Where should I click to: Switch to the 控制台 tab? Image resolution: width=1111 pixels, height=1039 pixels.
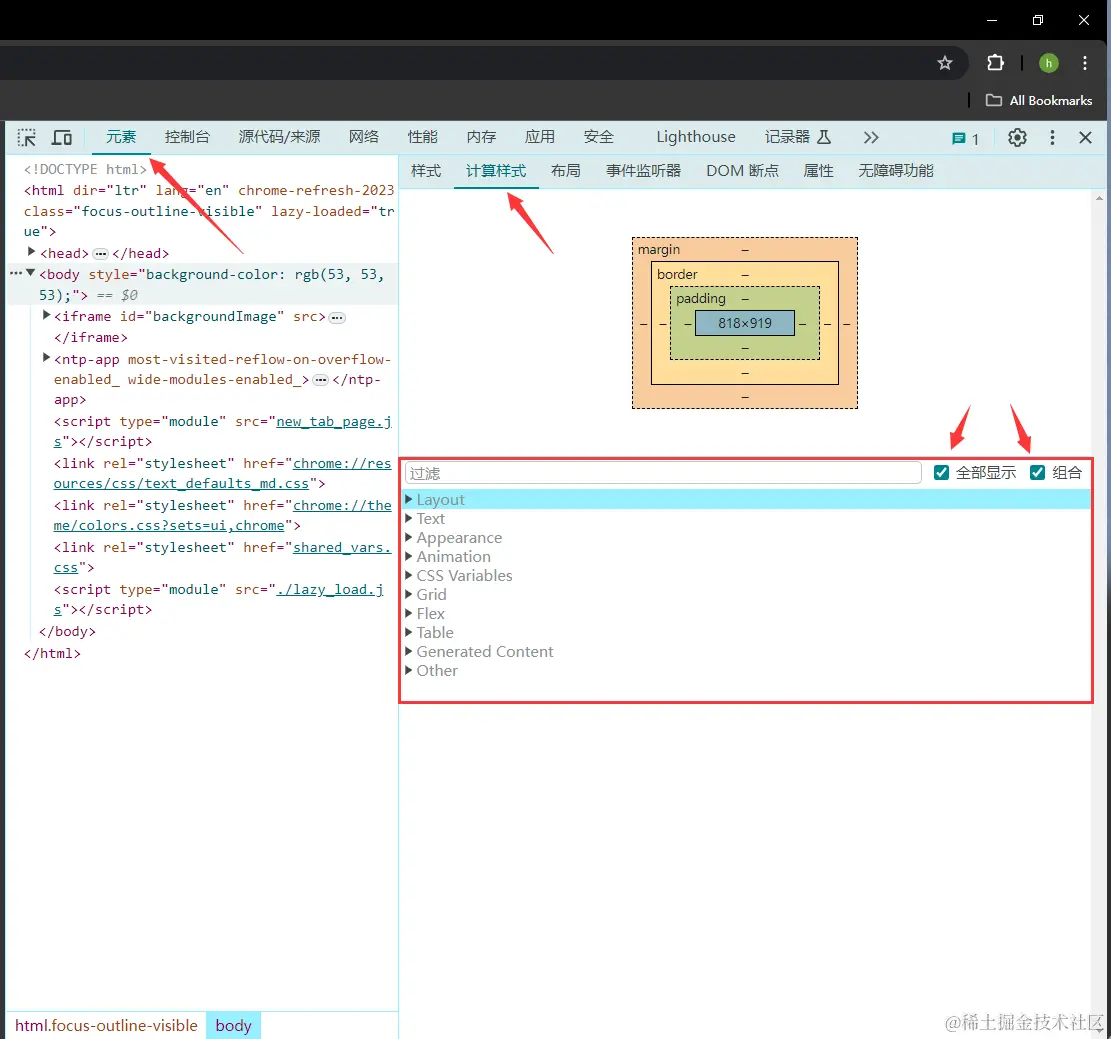click(x=187, y=137)
